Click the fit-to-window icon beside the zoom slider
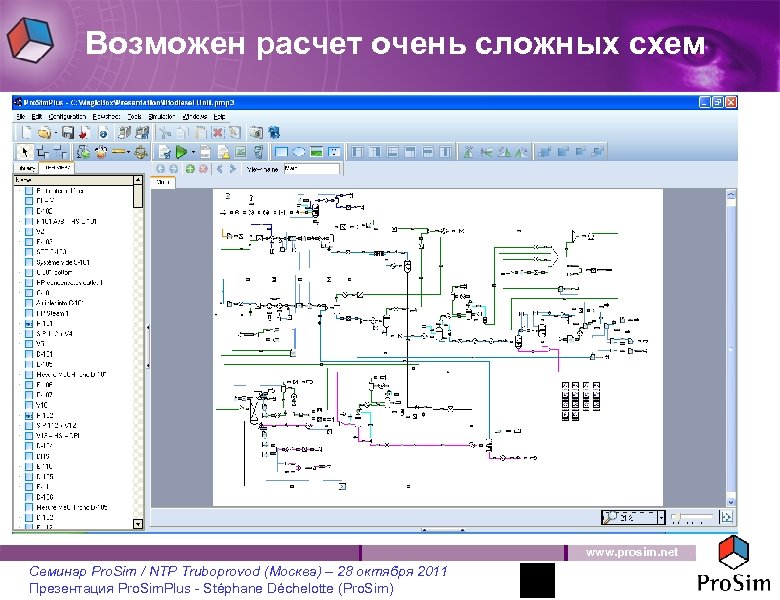This screenshot has height=600, width=780. tap(726, 517)
